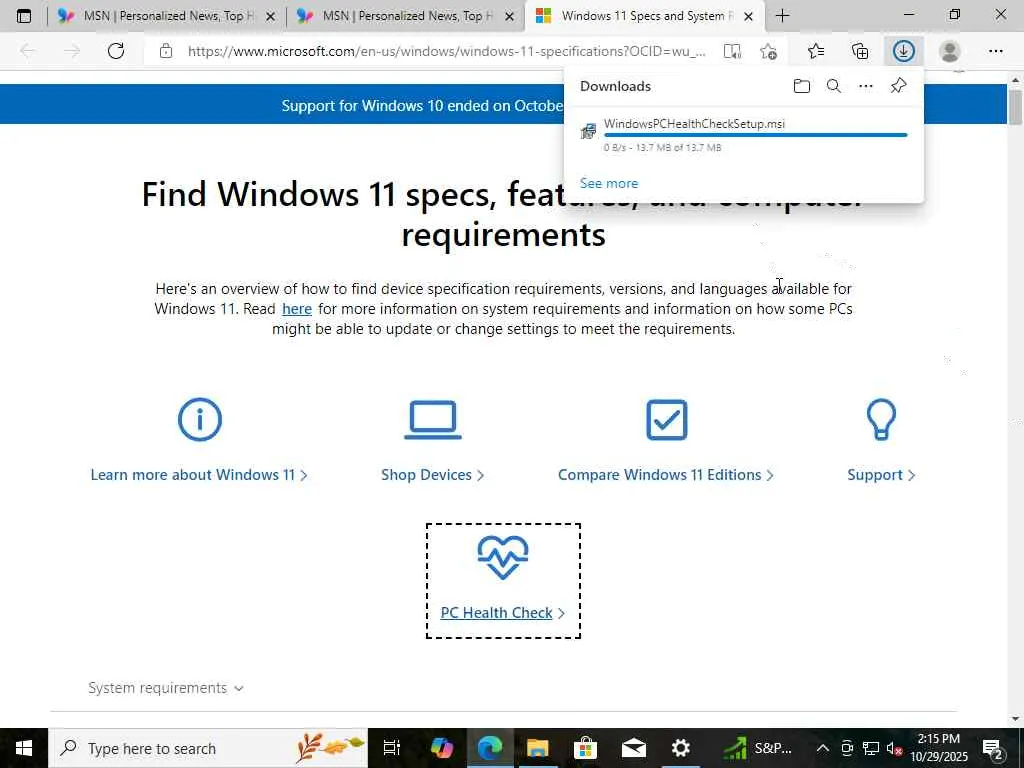Pin the Downloads panel
Viewport: 1024px width, 768px height.
[x=898, y=86]
